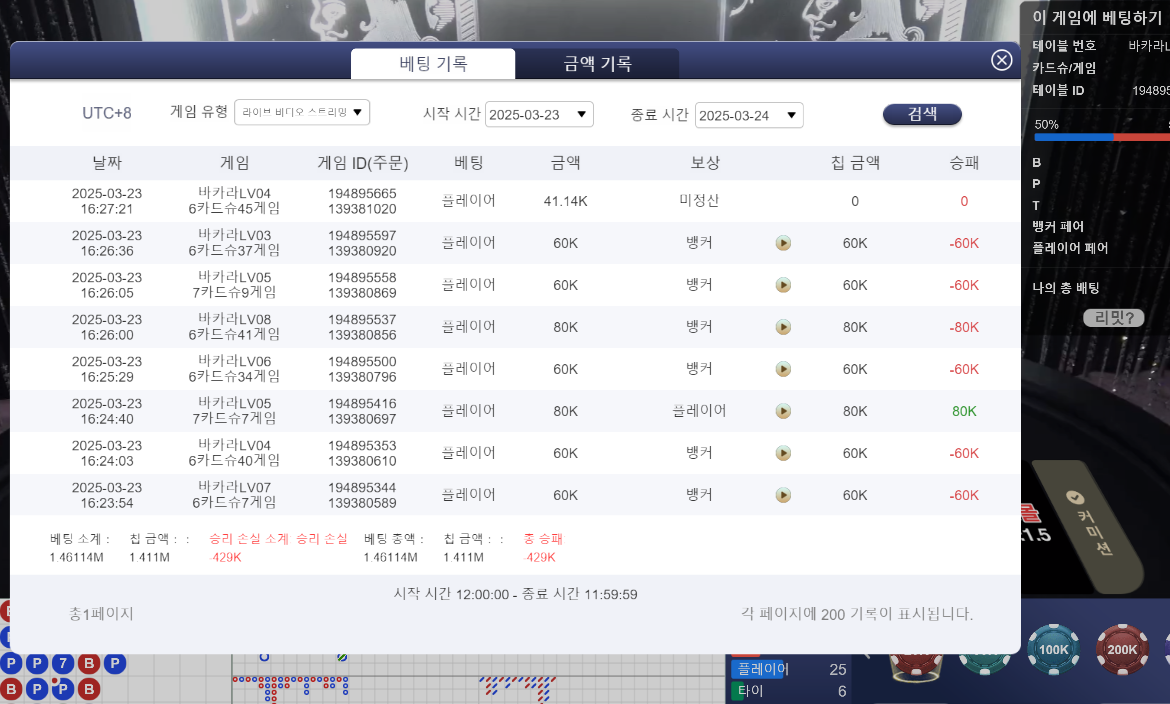Play replay for game ID 194895558
Viewport: 1170px width, 704px height.
coord(783,285)
